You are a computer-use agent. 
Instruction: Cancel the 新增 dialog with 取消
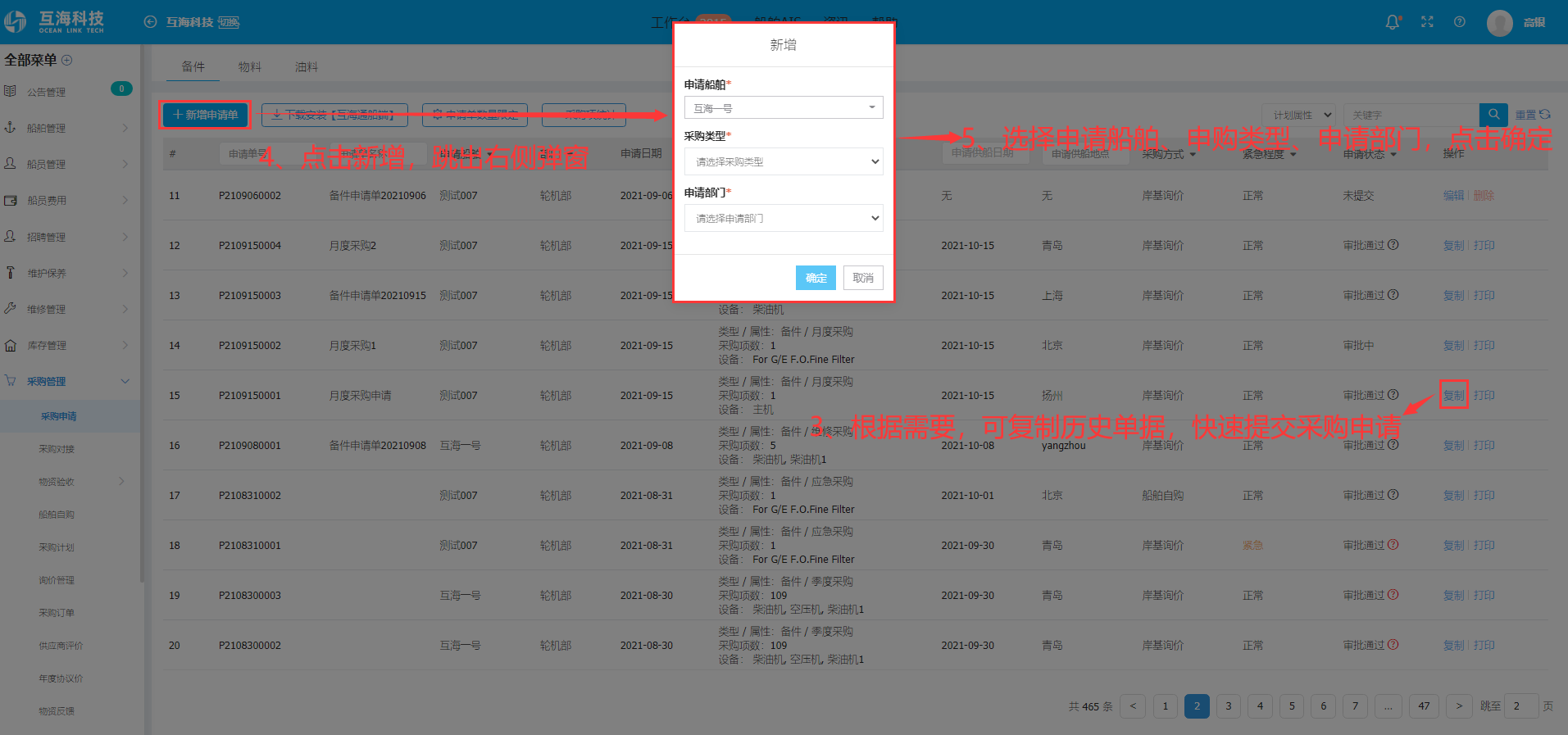click(863, 278)
